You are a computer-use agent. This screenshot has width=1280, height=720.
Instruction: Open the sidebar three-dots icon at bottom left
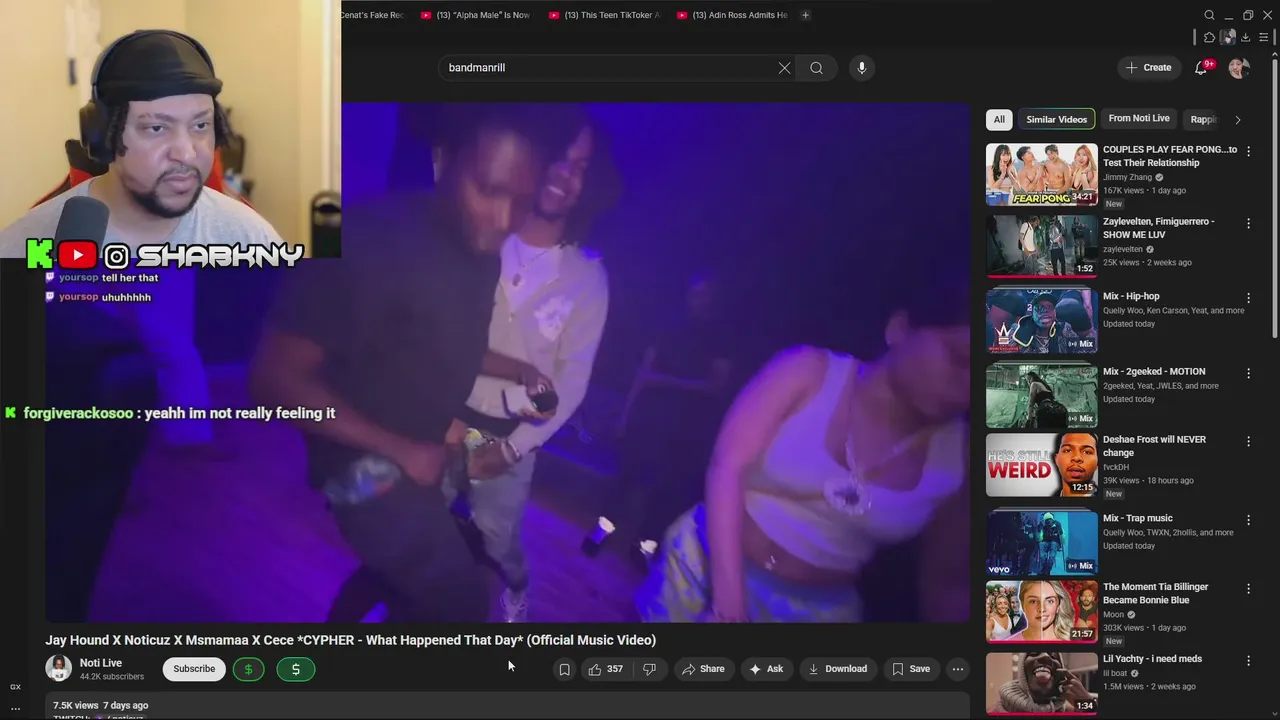[15, 708]
